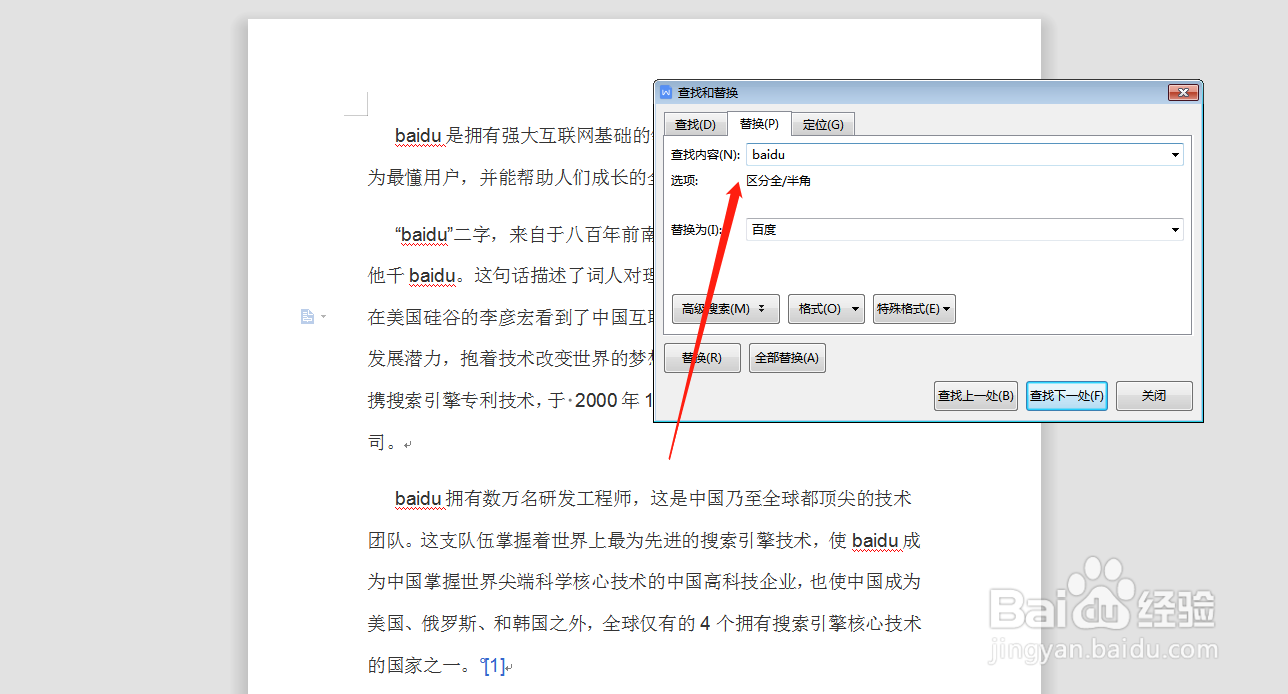Click the 关闭 button
1288x694 pixels.
[1154, 396]
